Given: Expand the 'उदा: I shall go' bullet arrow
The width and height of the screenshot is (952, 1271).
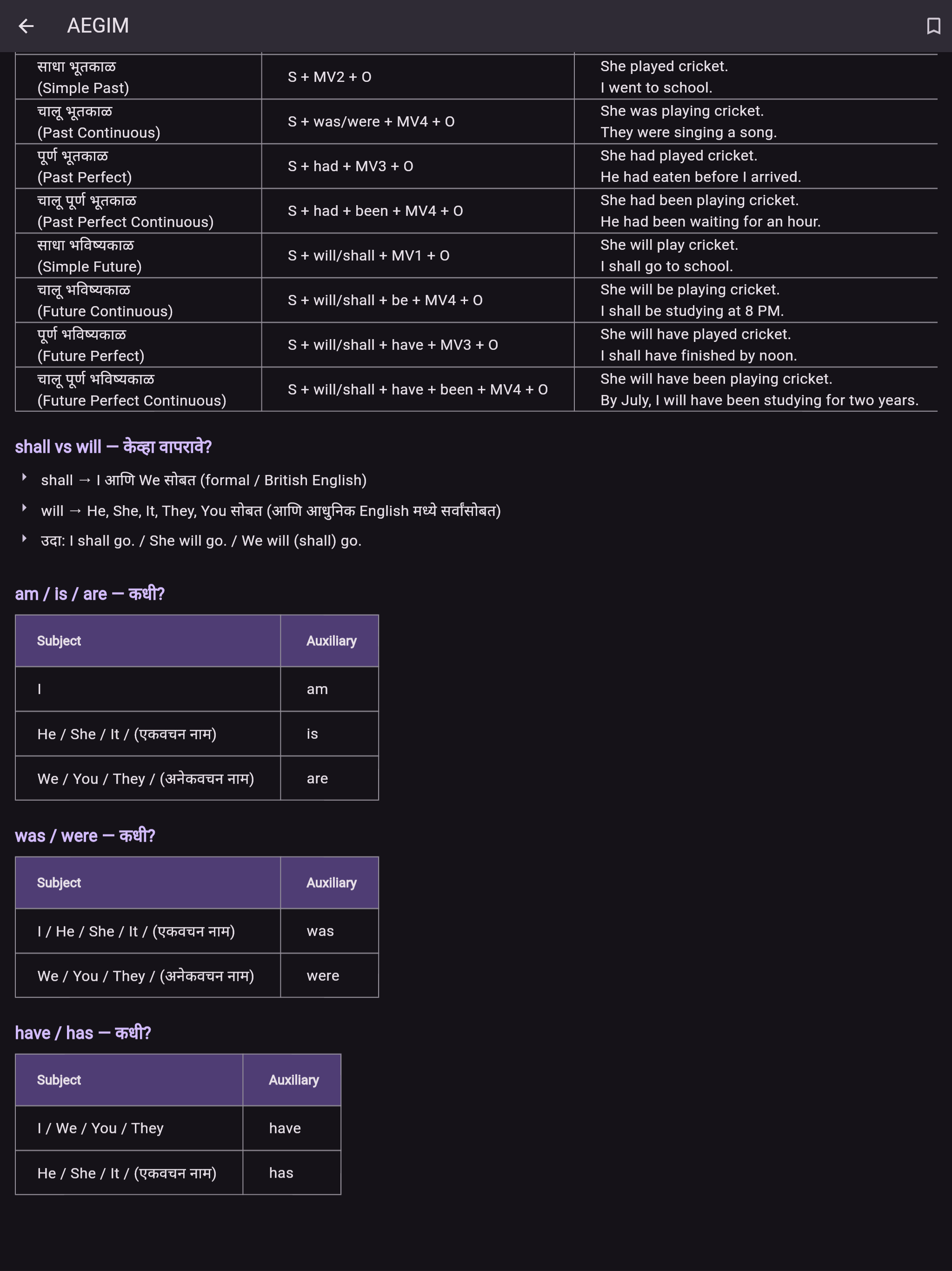Looking at the screenshot, I should point(24,538).
